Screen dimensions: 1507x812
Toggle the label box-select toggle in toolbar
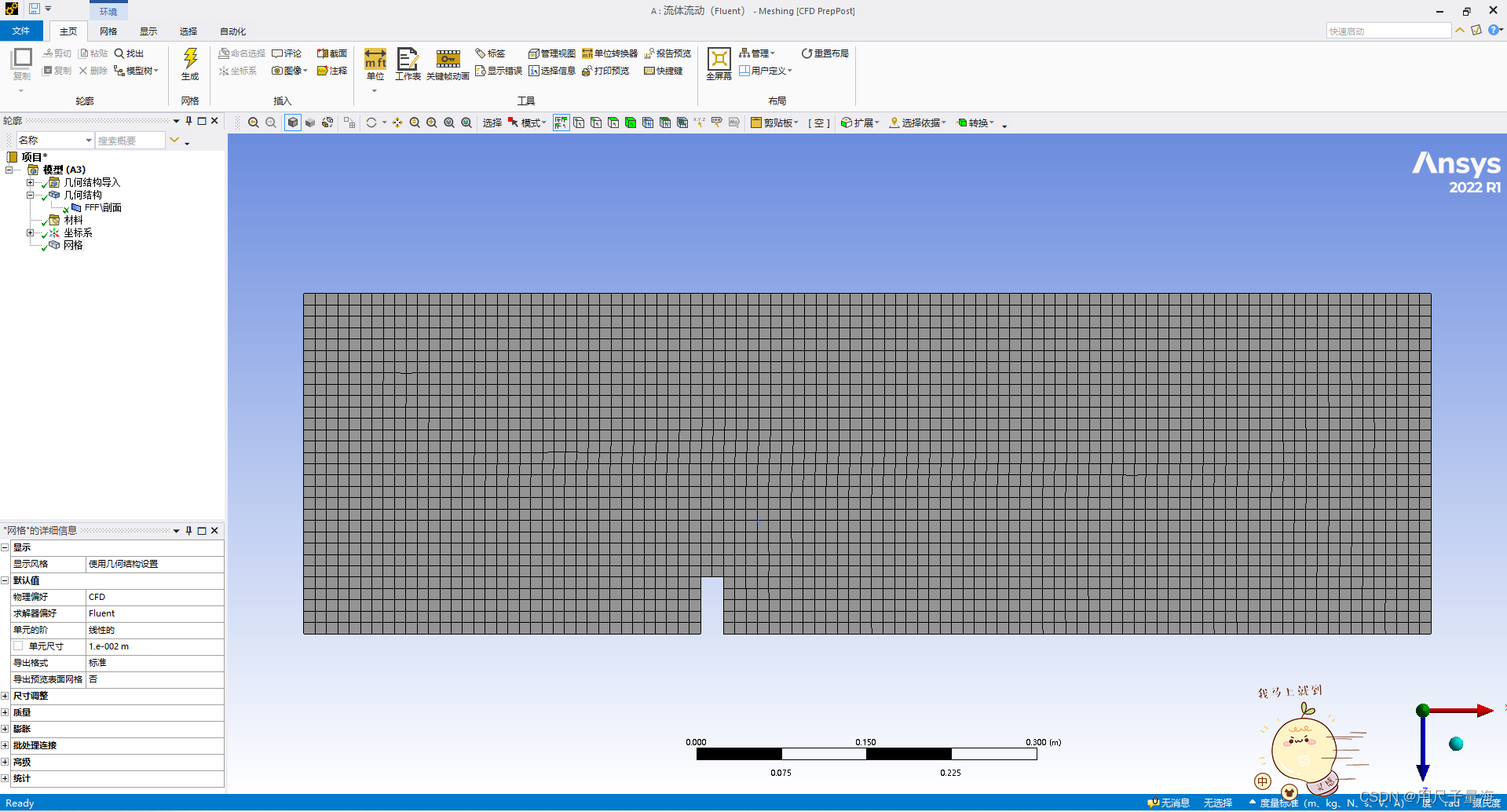561,123
